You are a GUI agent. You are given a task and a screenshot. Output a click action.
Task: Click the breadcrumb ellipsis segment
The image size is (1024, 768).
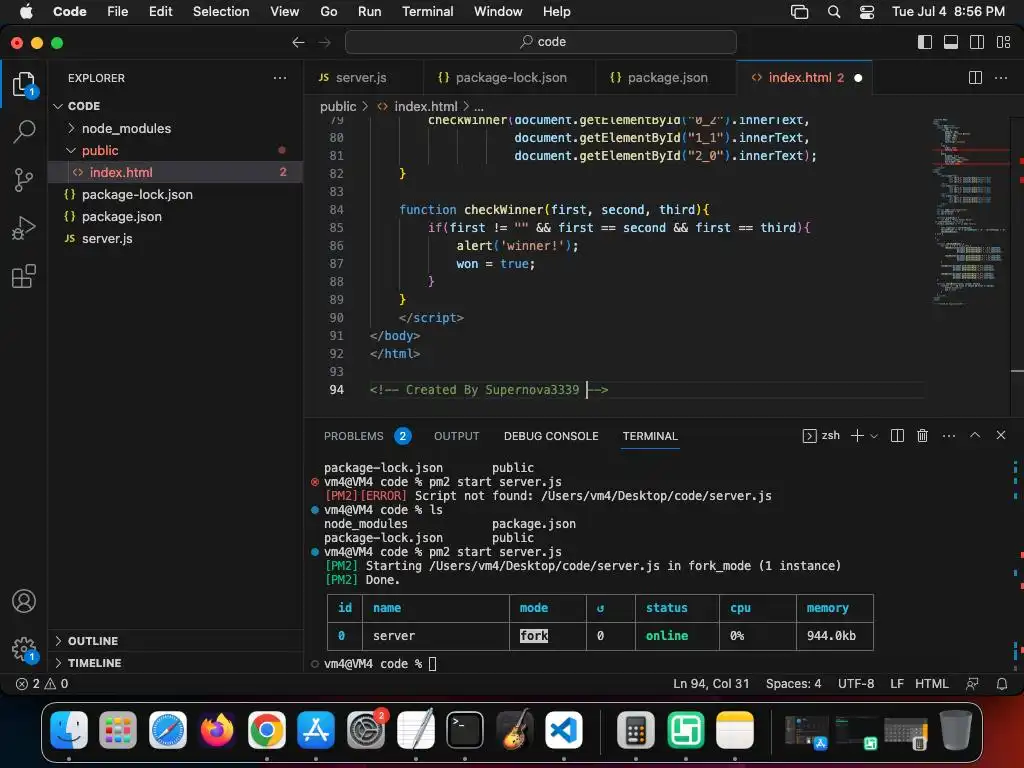point(479,106)
